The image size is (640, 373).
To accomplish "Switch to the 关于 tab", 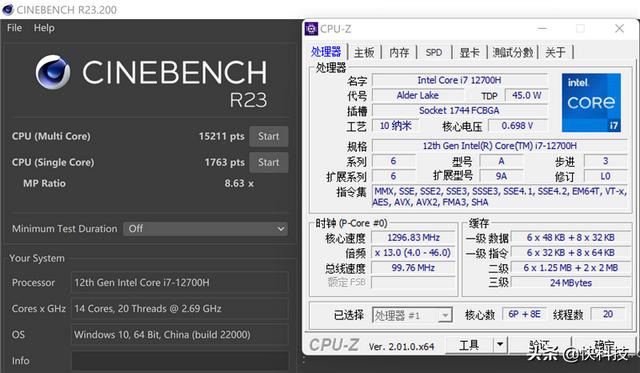I will coord(556,52).
